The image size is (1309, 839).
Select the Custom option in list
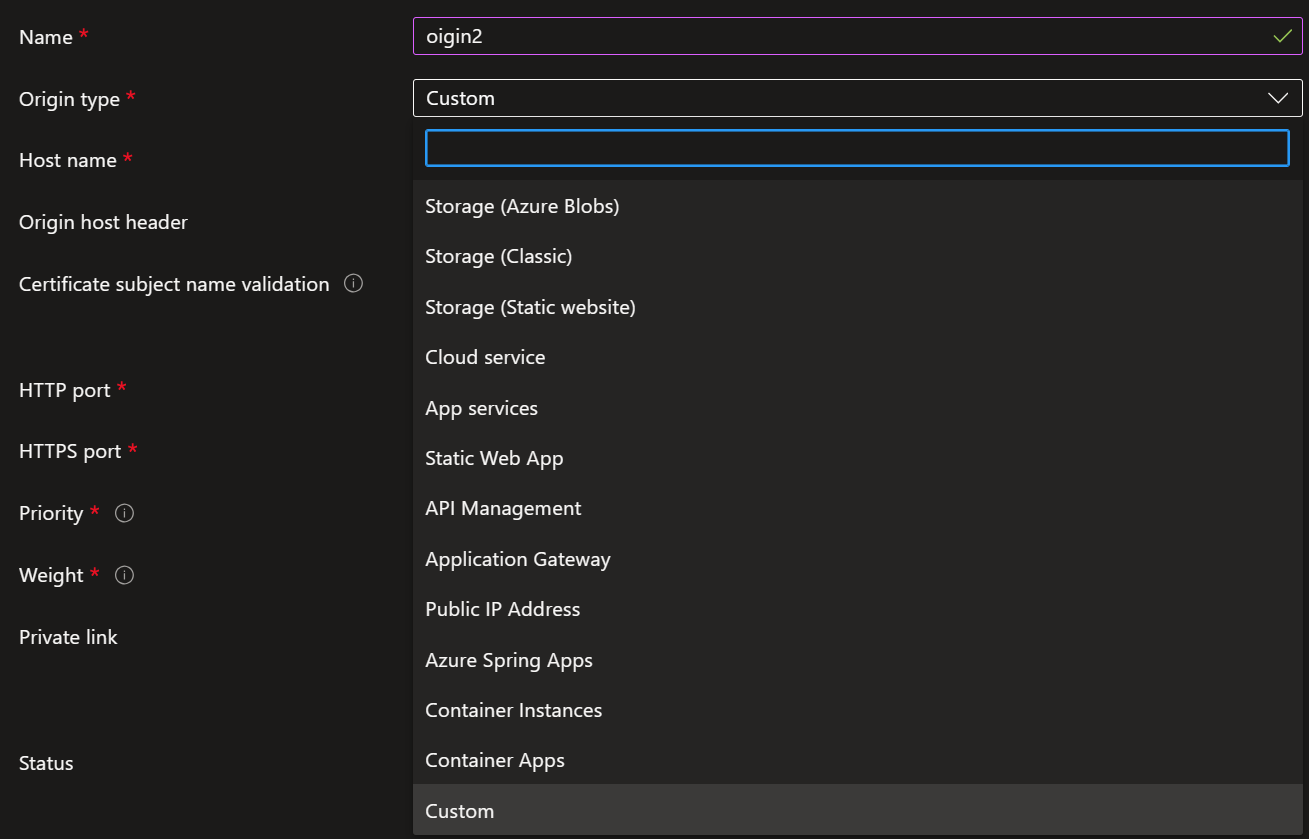(459, 811)
